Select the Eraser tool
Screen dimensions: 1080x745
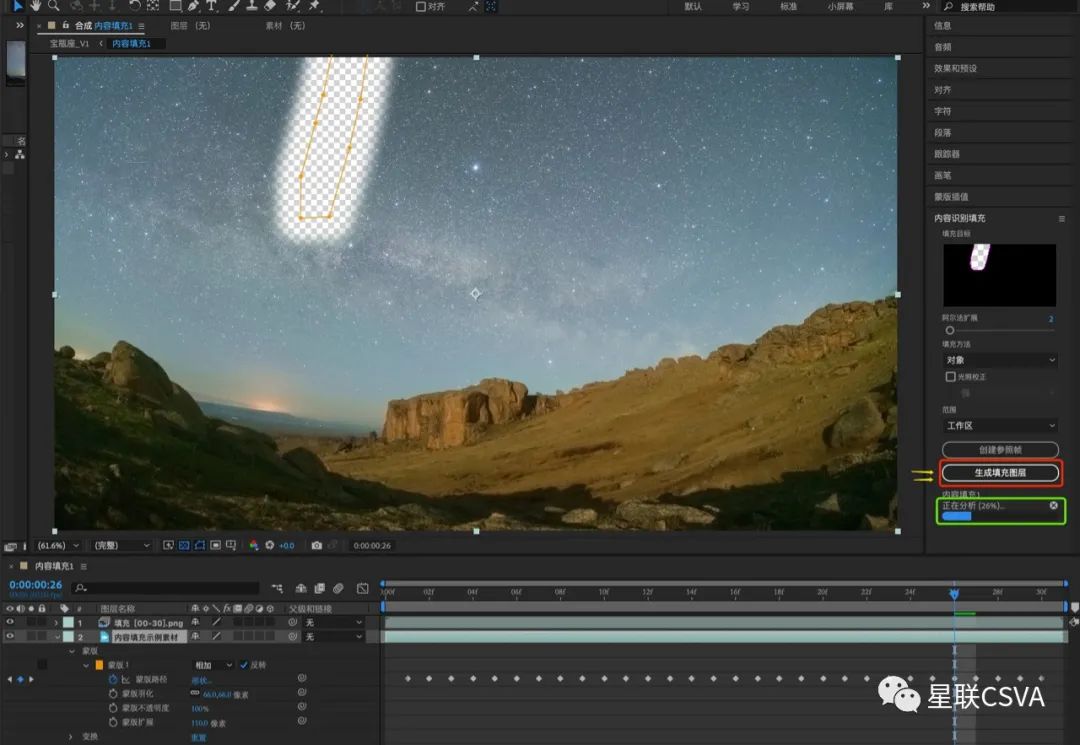point(270,6)
